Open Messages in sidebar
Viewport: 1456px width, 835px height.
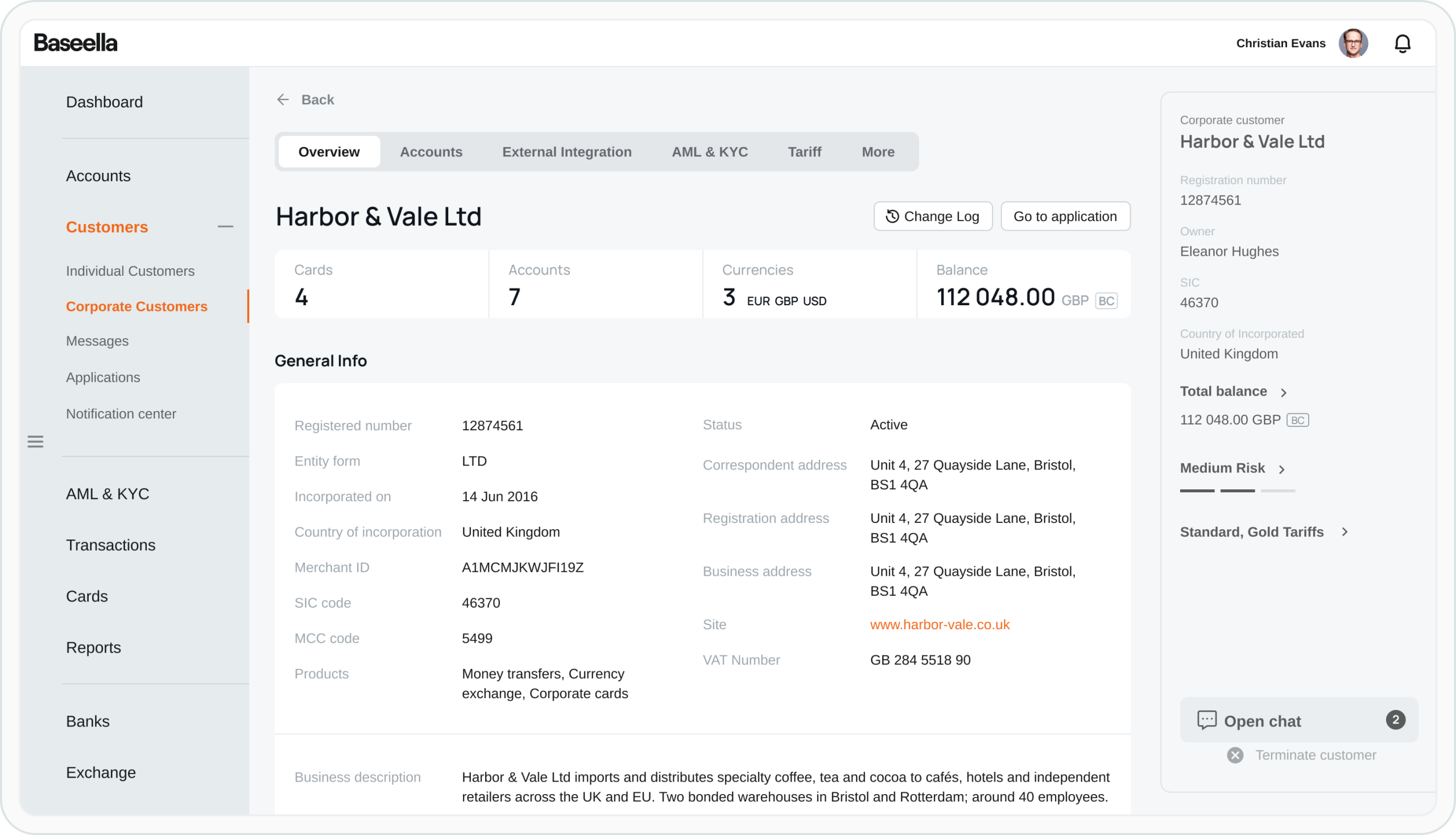click(x=97, y=341)
